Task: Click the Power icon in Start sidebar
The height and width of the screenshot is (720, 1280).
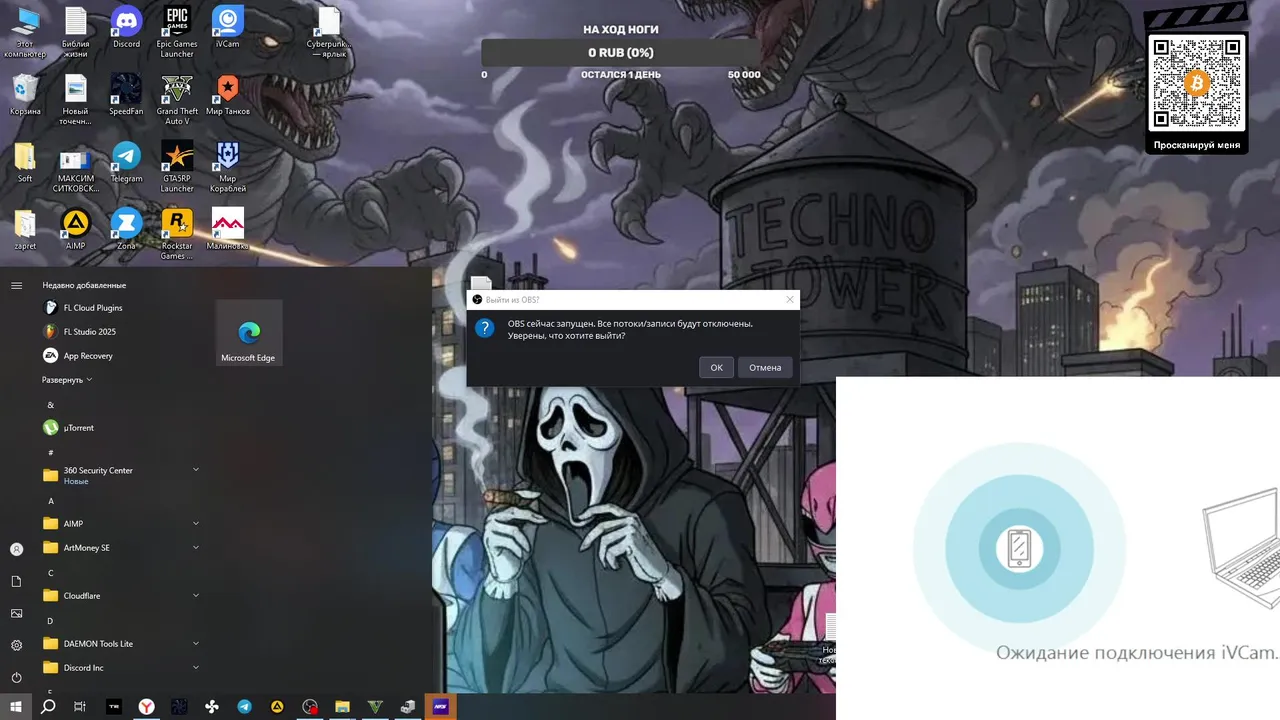Action: point(16,677)
